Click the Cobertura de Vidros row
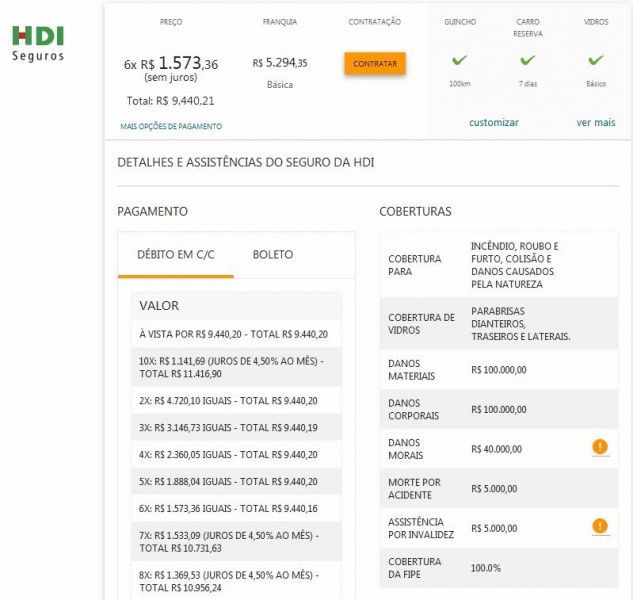This screenshot has height=600, width=633. (x=499, y=324)
